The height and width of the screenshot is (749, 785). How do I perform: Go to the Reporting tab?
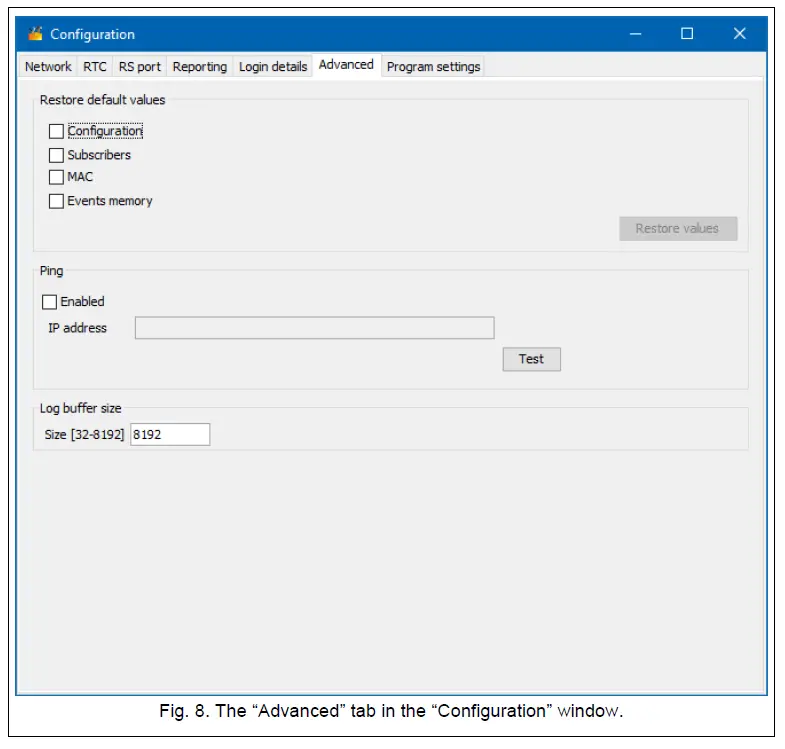click(x=200, y=67)
